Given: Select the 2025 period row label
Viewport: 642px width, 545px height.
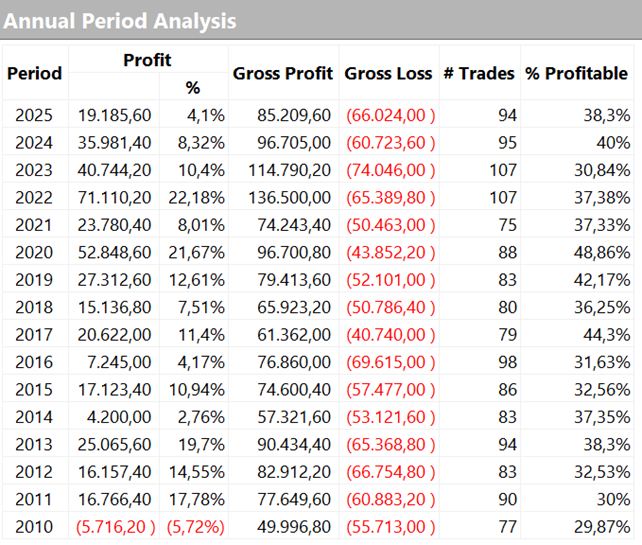Looking at the screenshot, I should pos(34,115).
